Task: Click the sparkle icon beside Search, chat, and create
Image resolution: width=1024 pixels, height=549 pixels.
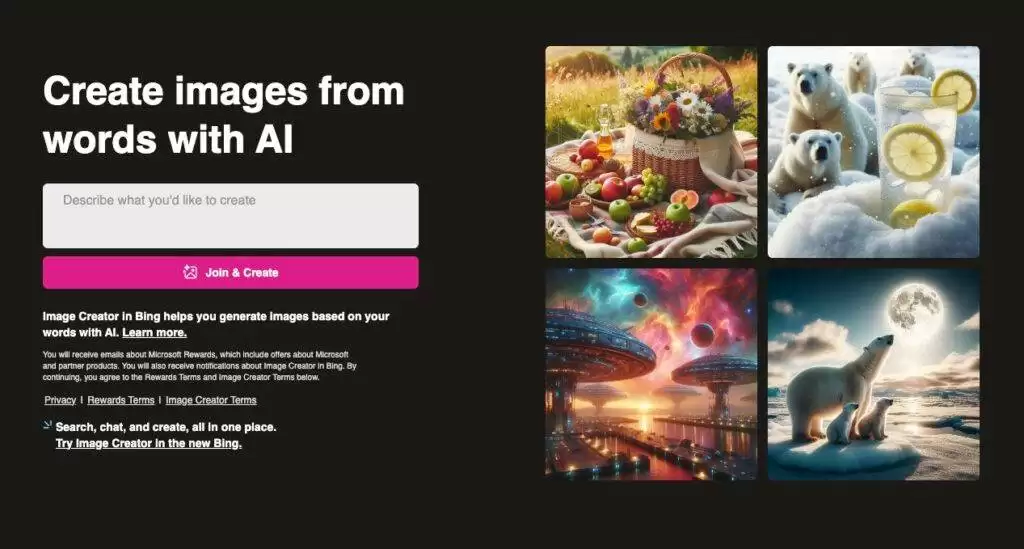Action: pyautogui.click(x=48, y=425)
